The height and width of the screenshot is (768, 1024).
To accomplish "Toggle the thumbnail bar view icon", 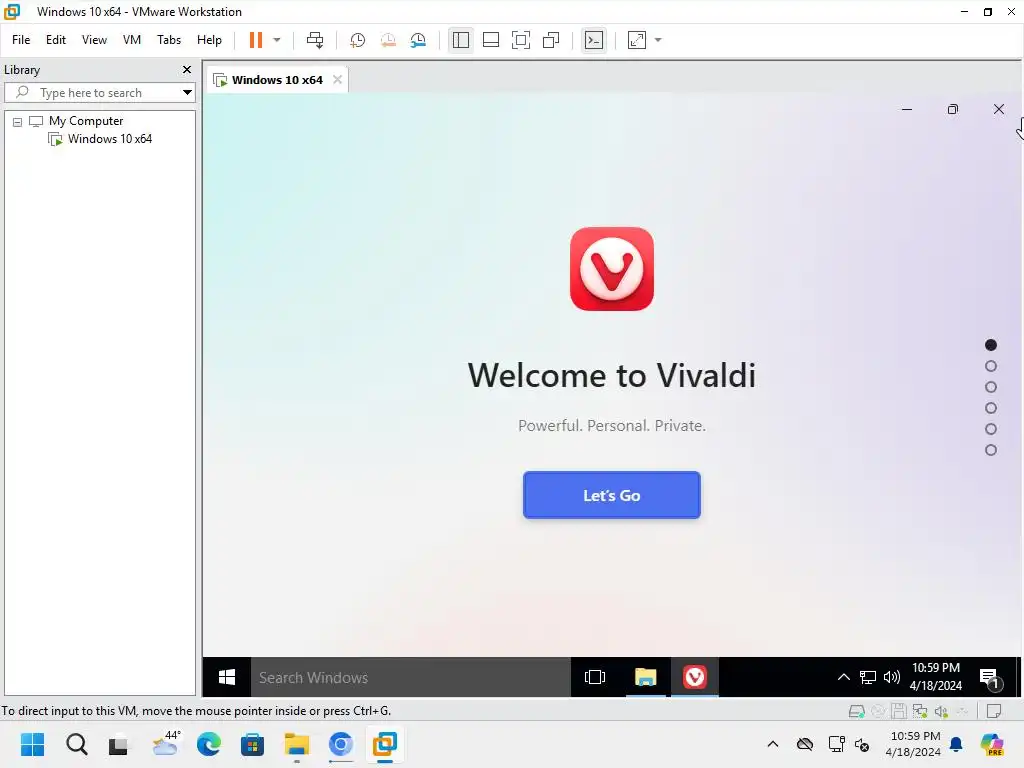I will tap(490, 40).
